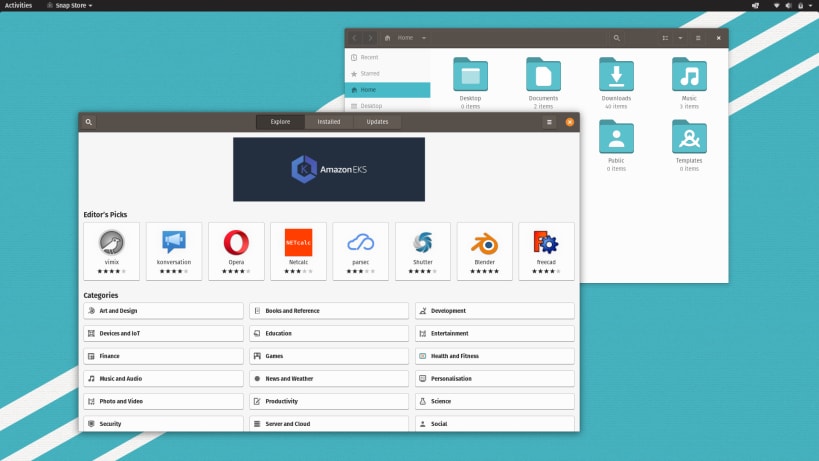Open the Snap Store hamburger menu
Image resolution: width=819 pixels, height=461 pixels.
tap(549, 122)
